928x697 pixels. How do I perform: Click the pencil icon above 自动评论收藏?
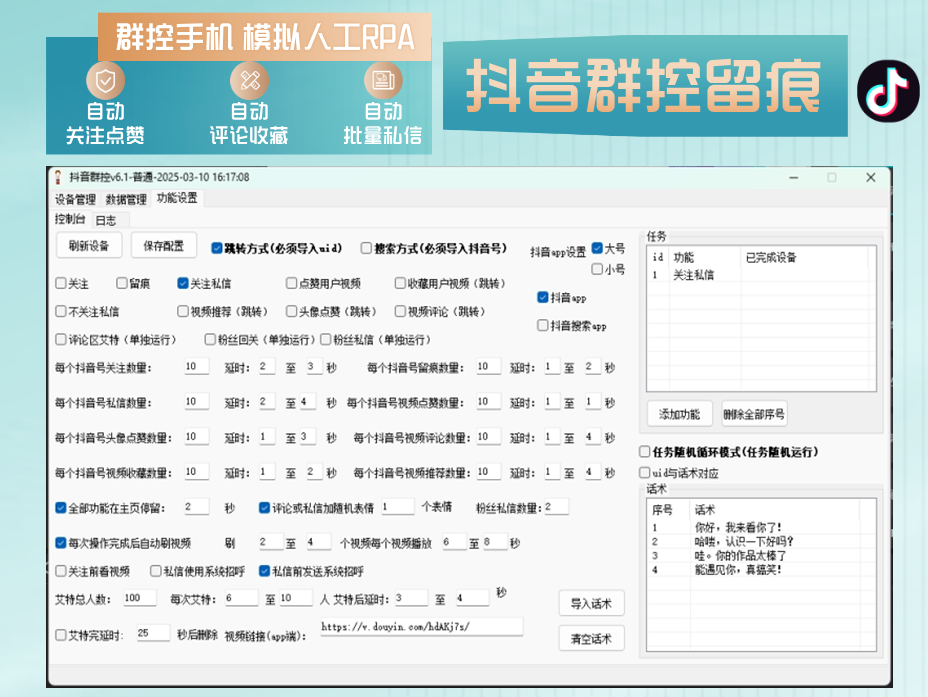click(x=249, y=80)
